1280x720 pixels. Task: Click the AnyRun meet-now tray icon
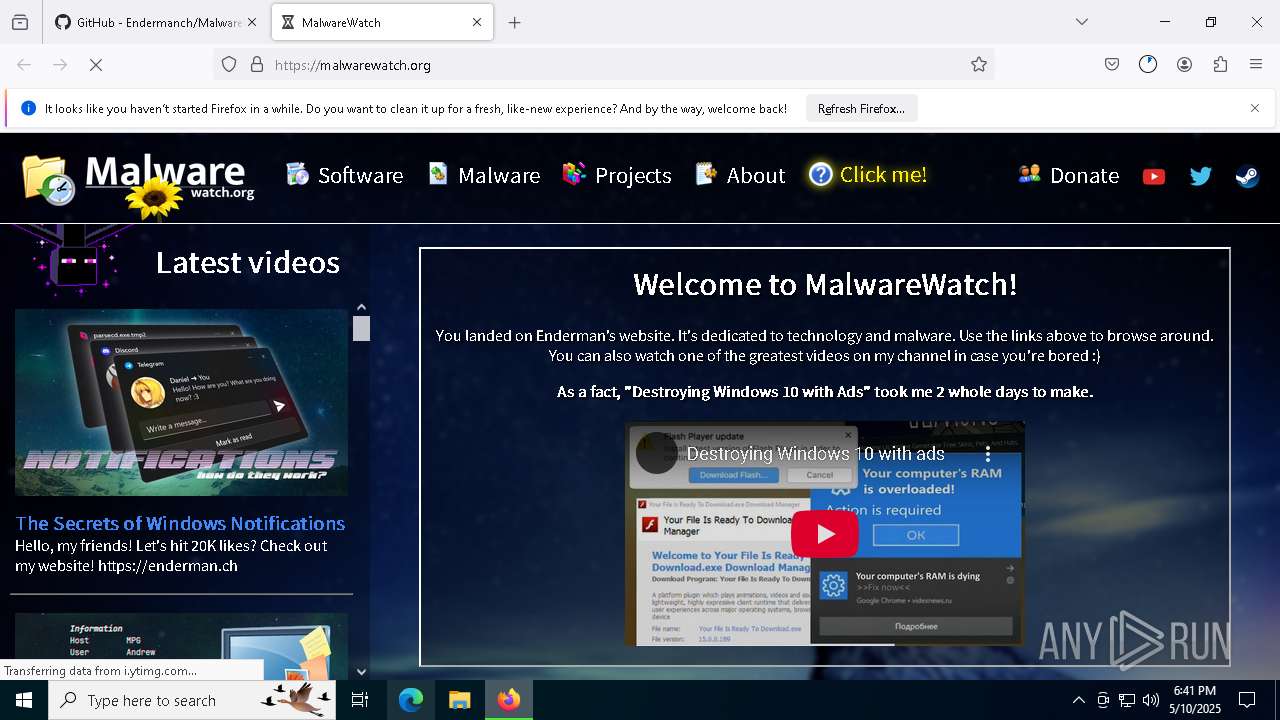pyautogui.click(x=1103, y=700)
